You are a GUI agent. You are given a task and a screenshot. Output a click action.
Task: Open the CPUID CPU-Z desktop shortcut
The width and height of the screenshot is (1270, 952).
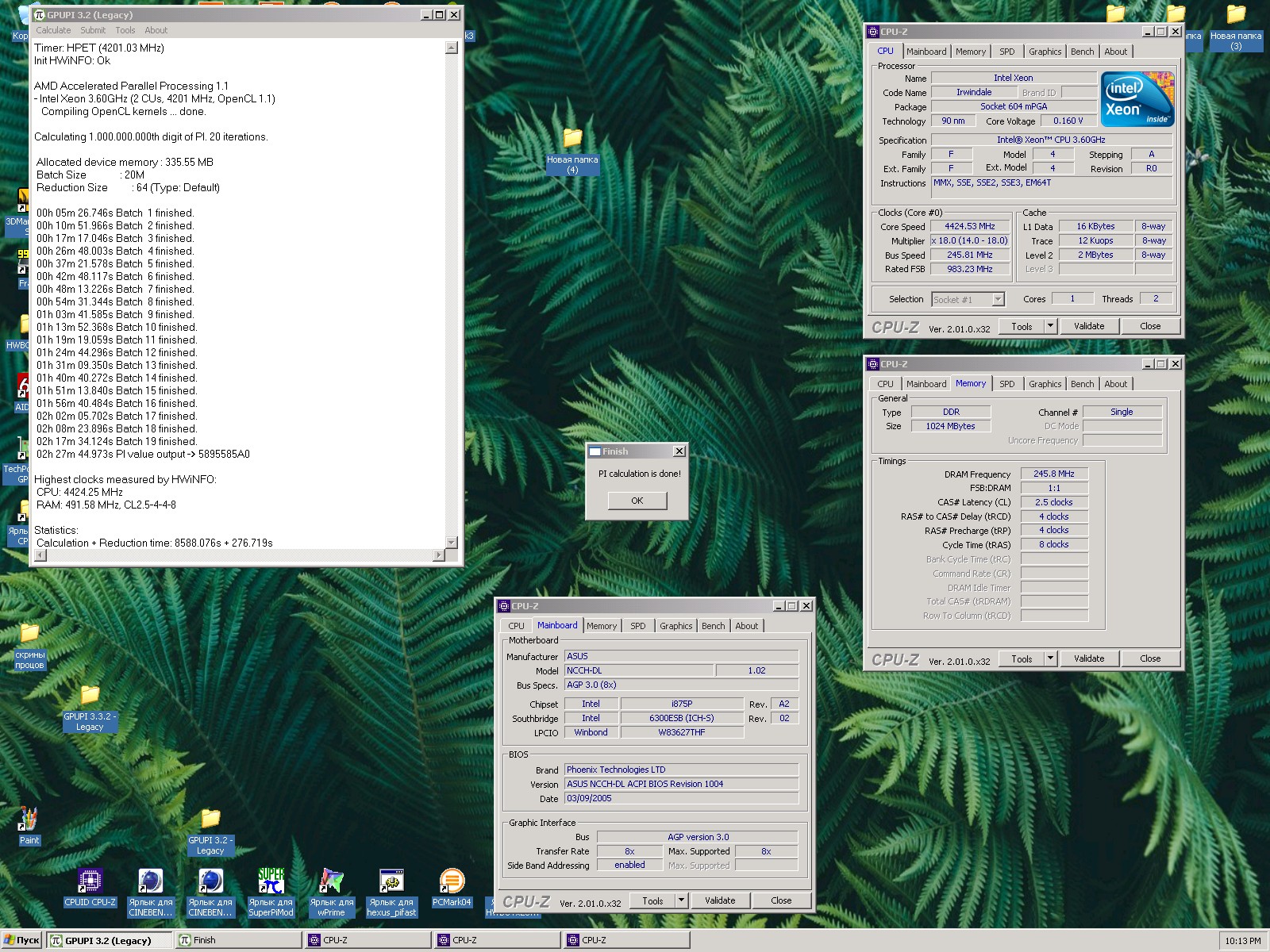point(90,887)
